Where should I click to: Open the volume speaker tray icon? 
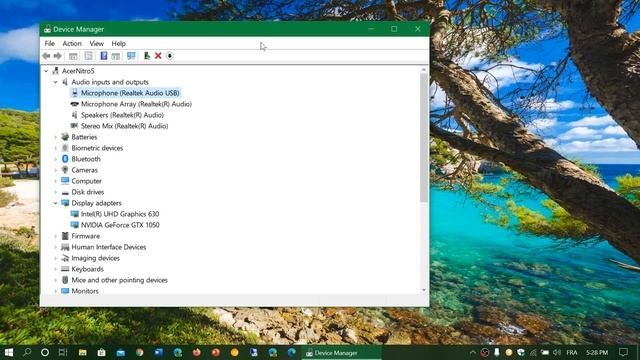(x=557, y=352)
